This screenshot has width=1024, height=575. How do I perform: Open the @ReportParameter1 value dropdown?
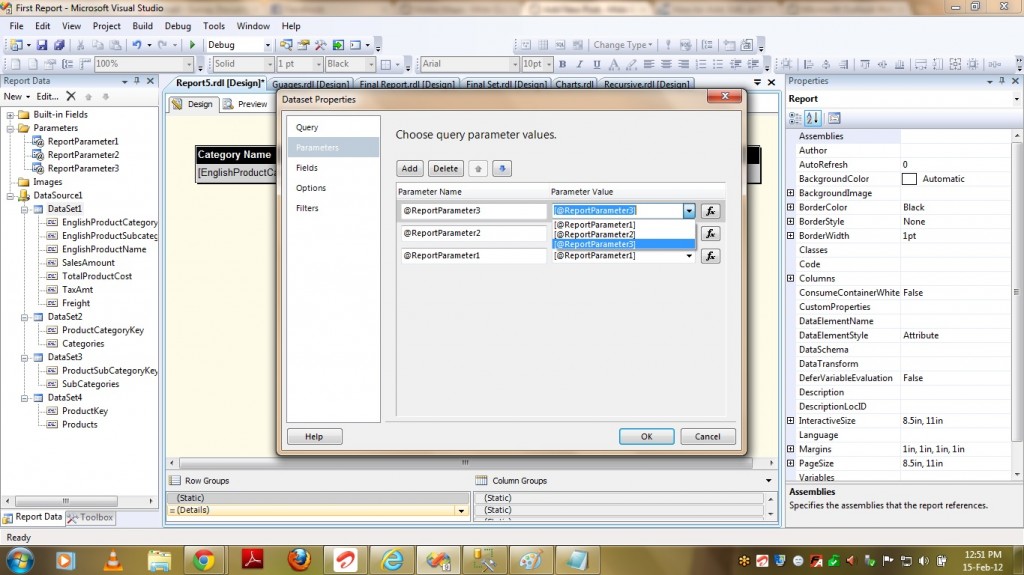[x=689, y=256]
